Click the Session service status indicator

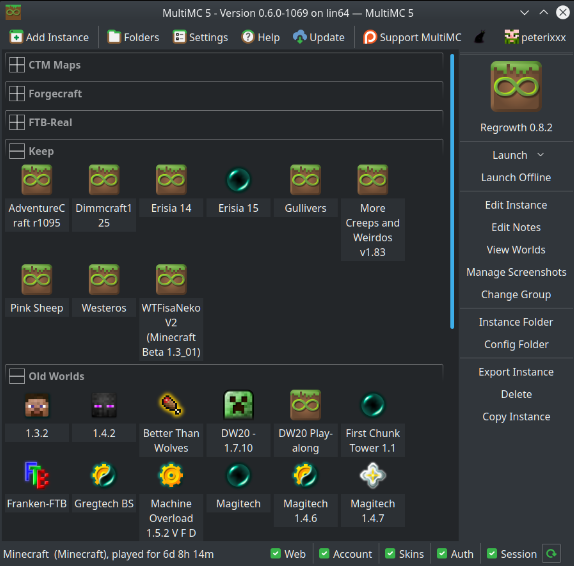tap(512, 554)
